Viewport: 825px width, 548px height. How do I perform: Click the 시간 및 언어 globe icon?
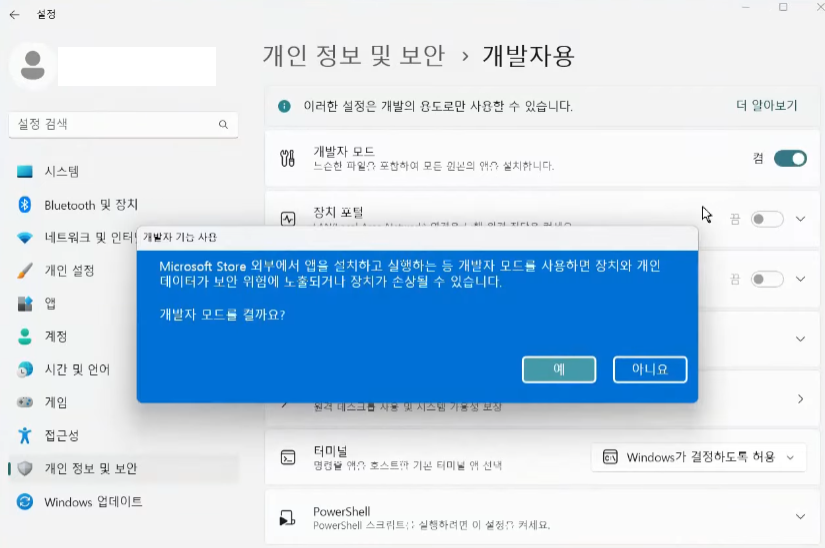coord(25,370)
